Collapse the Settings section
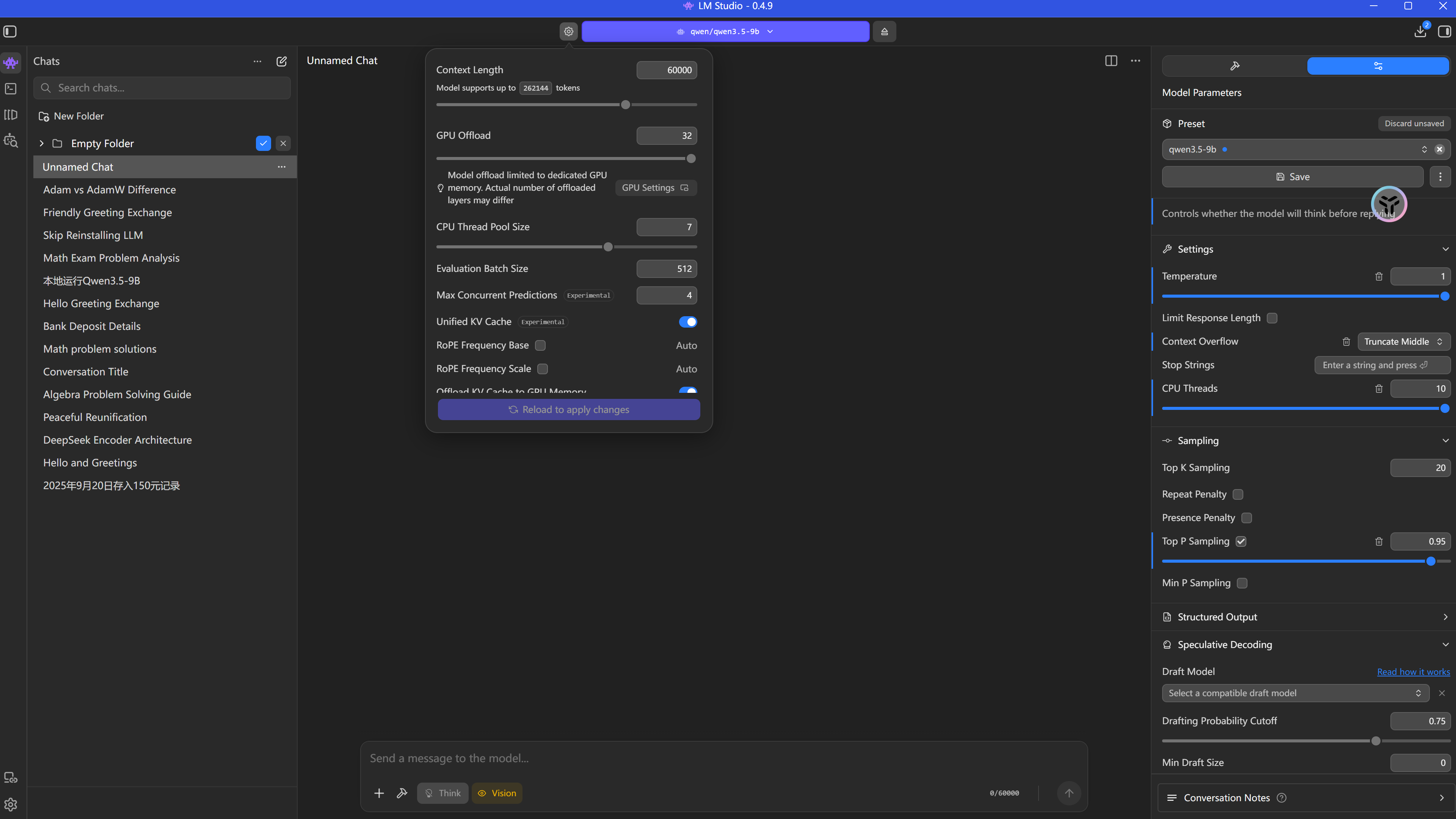1456x819 pixels. tap(1445, 249)
